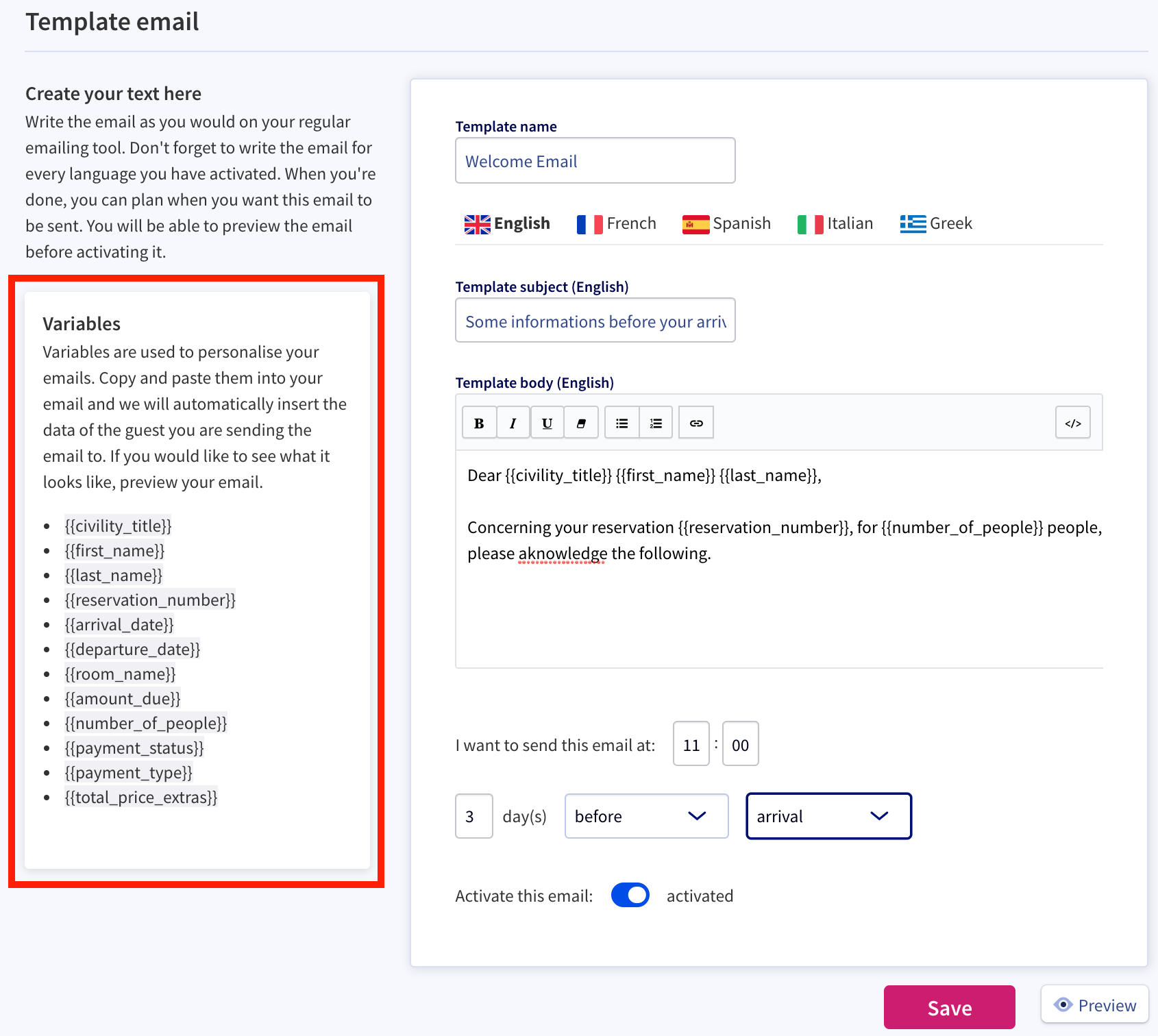1158x1036 pixels.
Task: Open the Greek language tab
Action: tap(936, 223)
